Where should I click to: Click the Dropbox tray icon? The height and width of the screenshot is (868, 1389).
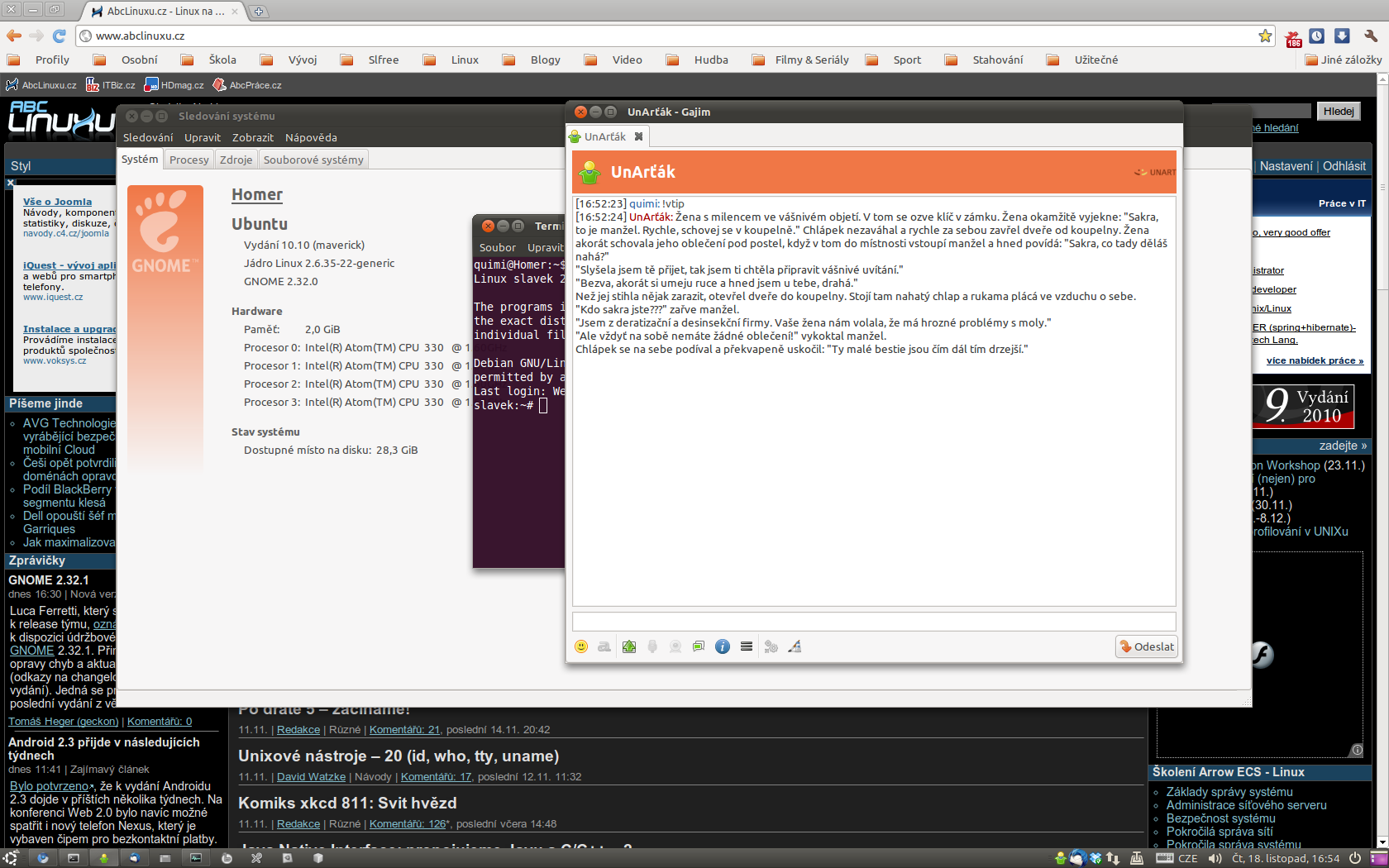click(x=1095, y=858)
